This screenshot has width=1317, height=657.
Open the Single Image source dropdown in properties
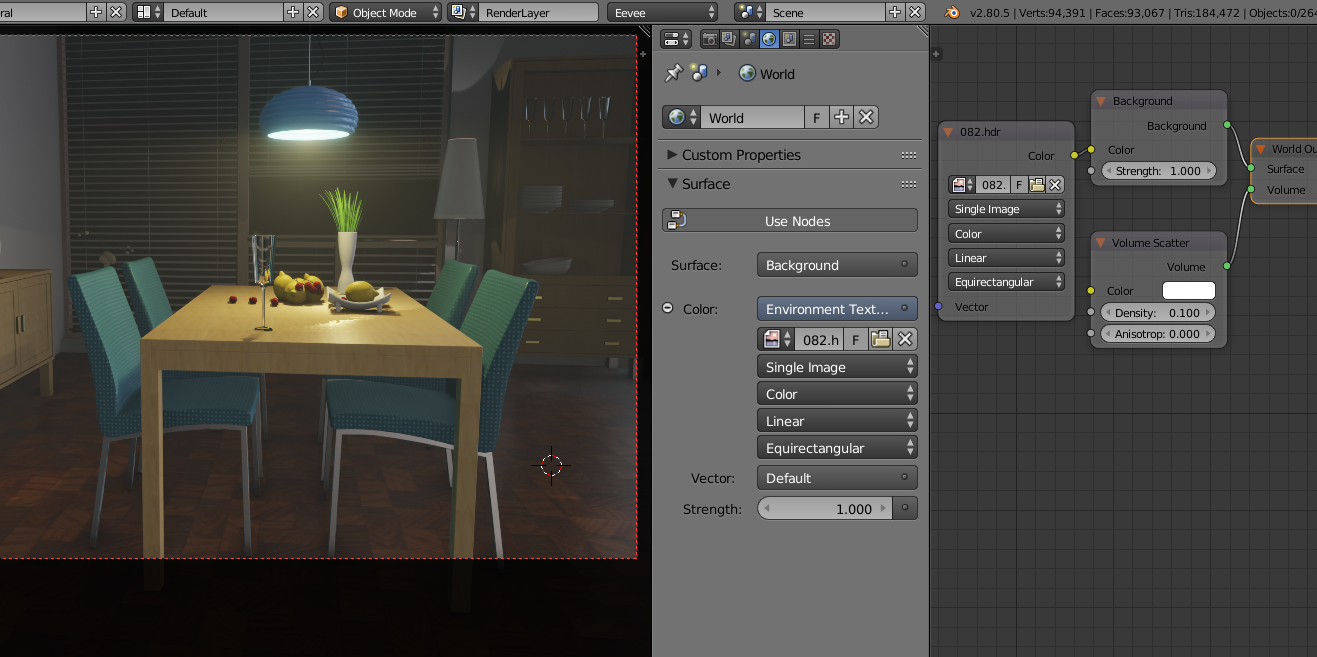point(837,367)
